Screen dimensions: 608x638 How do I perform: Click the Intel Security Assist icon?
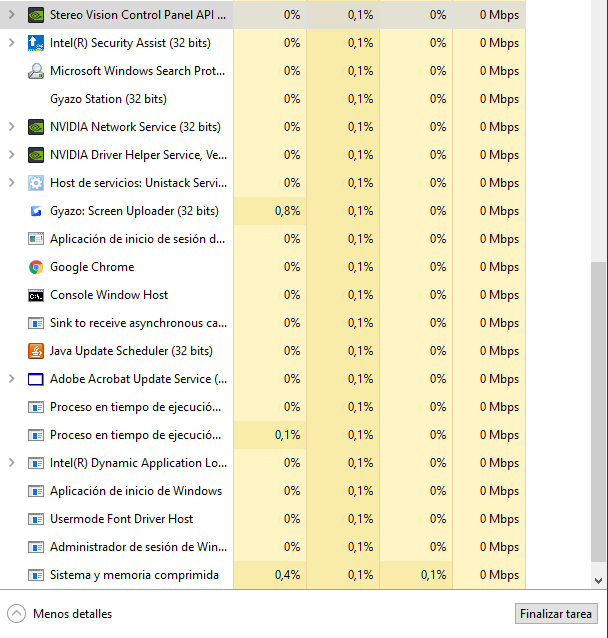click(x=36, y=43)
